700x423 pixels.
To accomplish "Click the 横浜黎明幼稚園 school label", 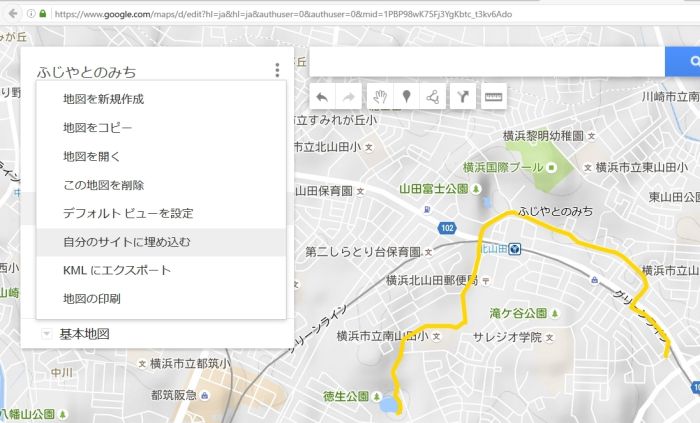I will [x=543, y=136].
